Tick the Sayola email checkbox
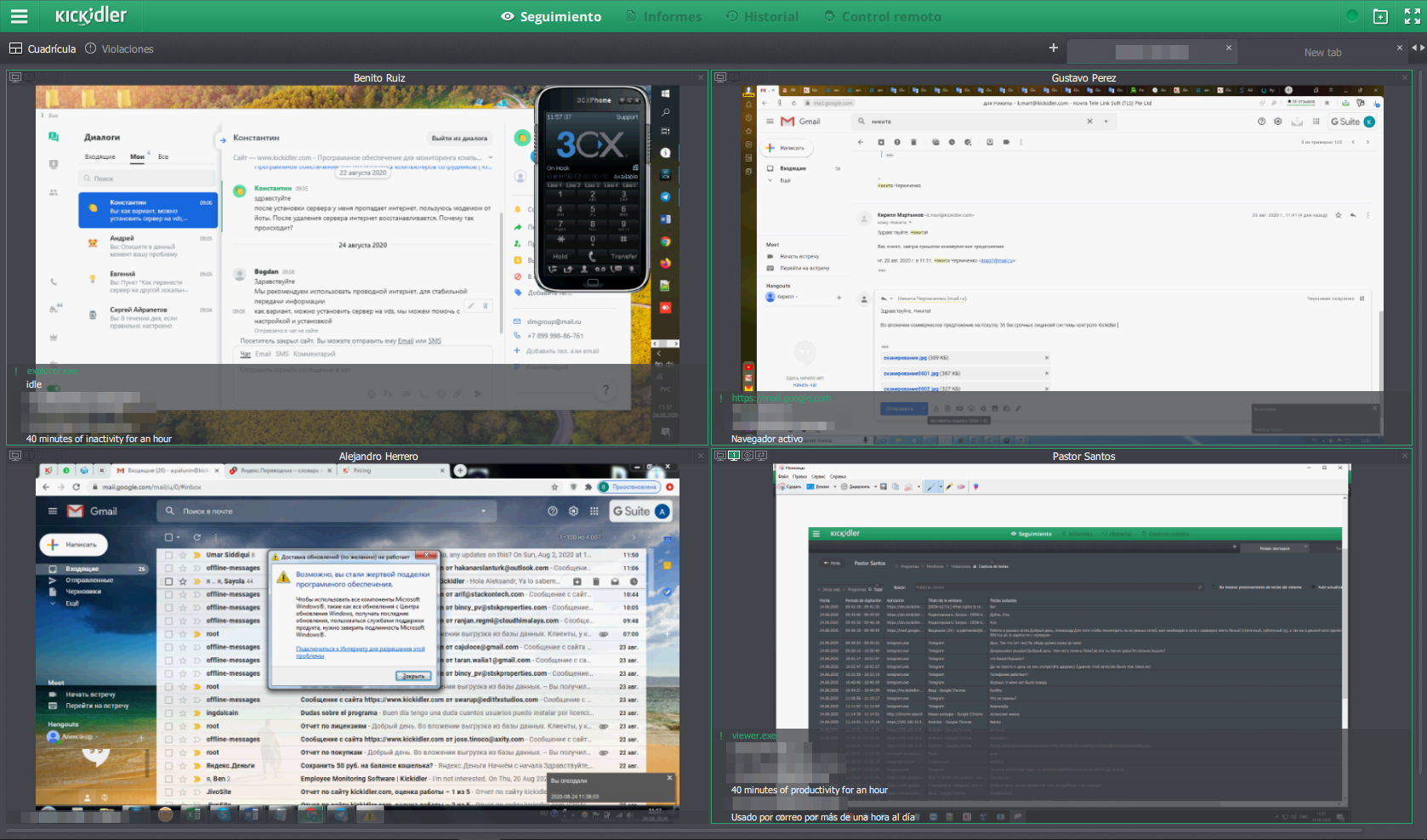Screen dimensions: 1427x840 tap(168, 582)
